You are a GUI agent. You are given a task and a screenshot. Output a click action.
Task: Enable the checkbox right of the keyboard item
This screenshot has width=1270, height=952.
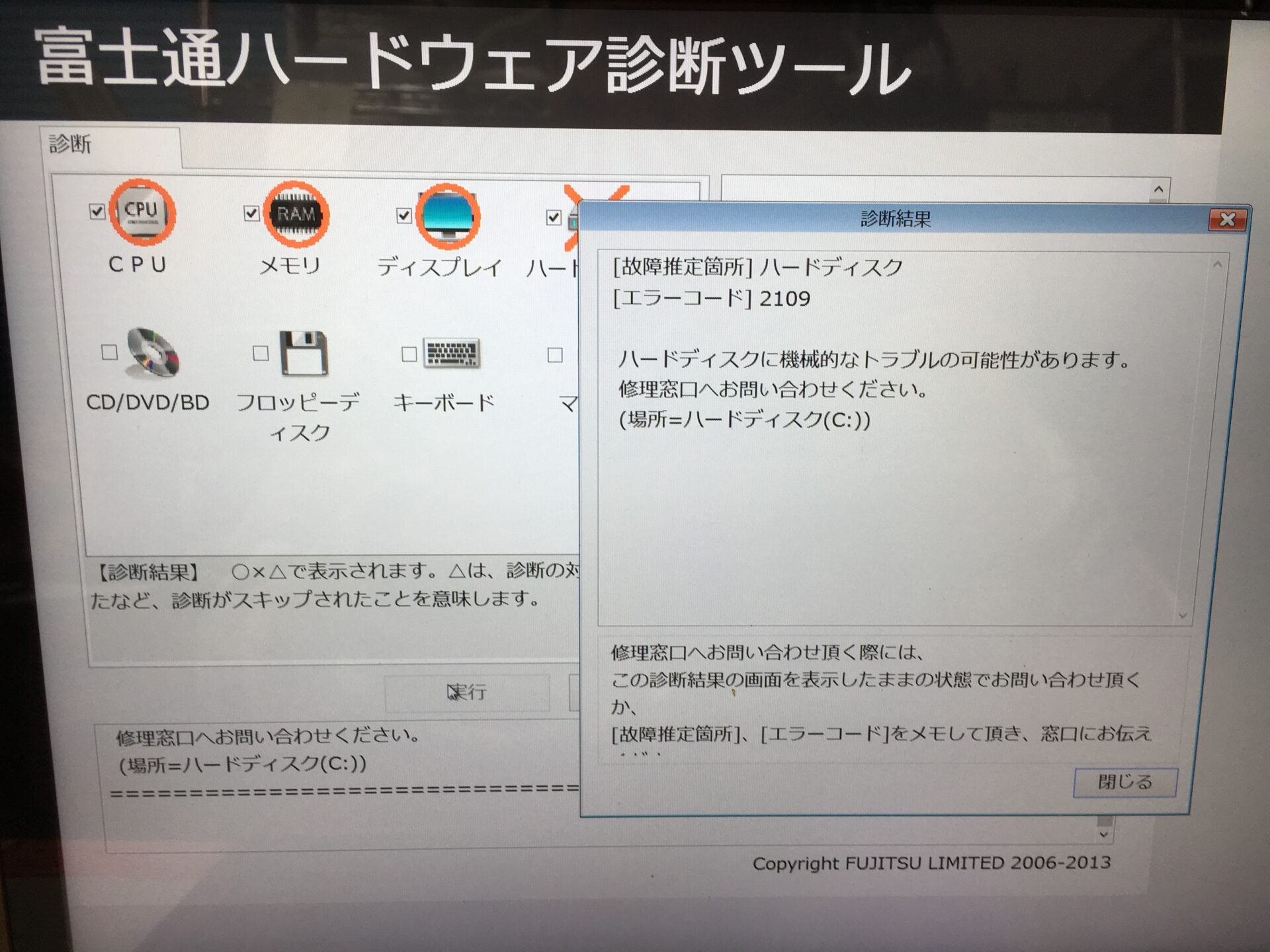tap(555, 355)
